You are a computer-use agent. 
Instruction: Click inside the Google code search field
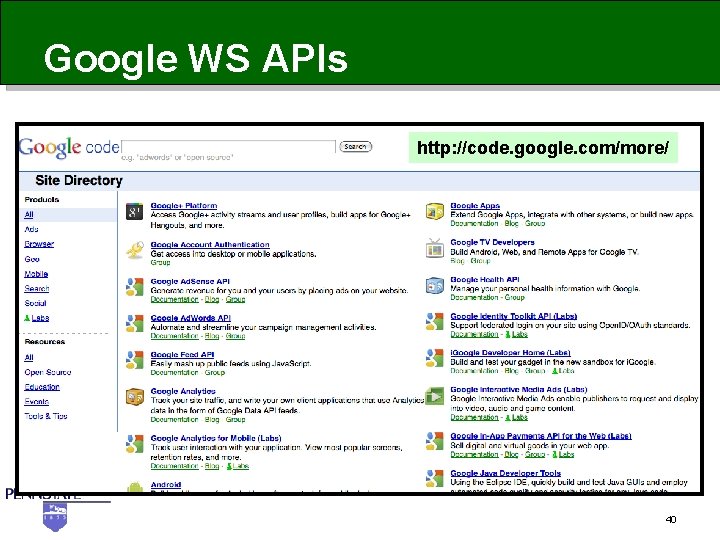click(x=228, y=146)
